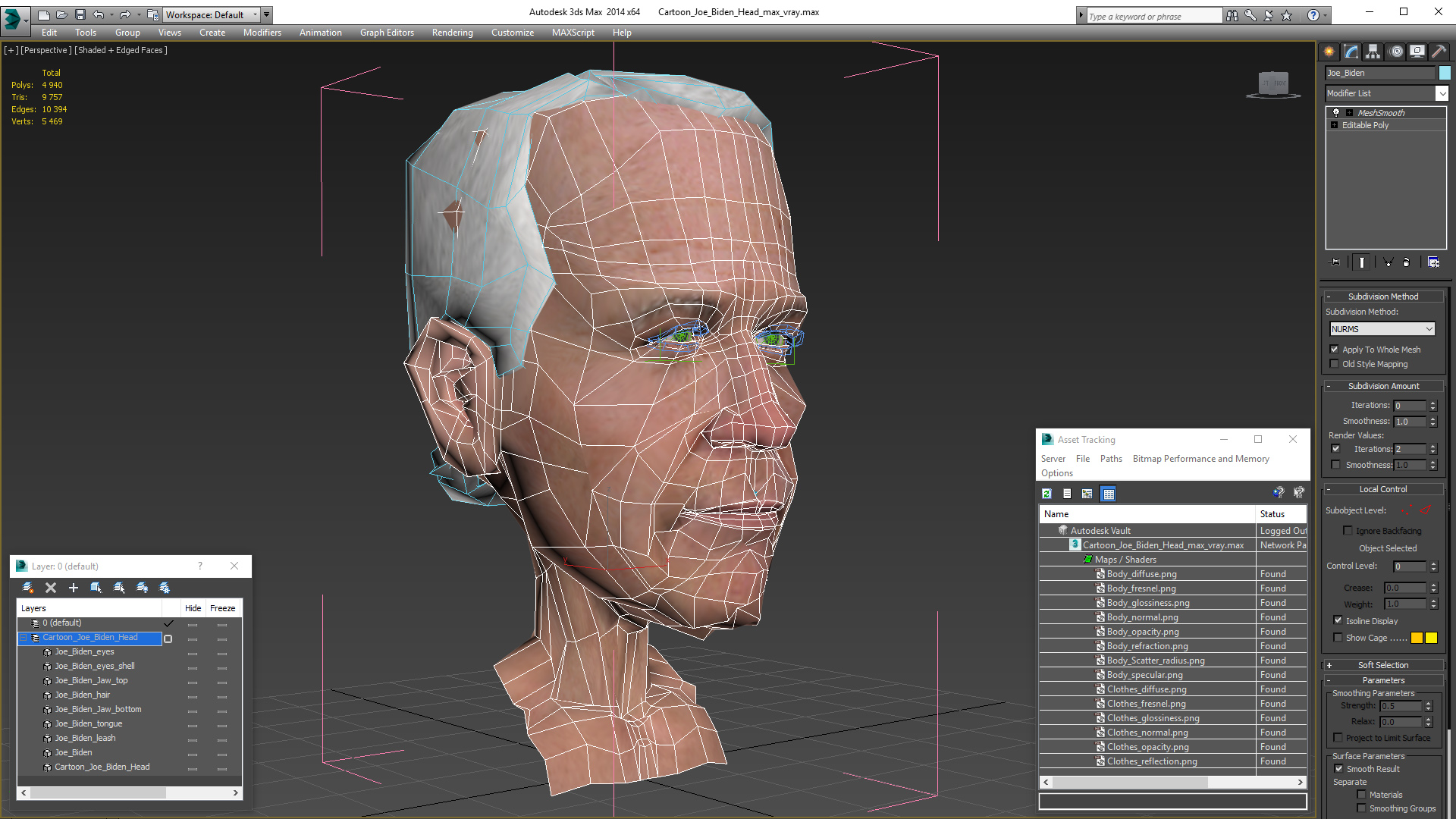Toggle Smooth Result checkbox
The height and width of the screenshot is (819, 1456).
point(1338,769)
